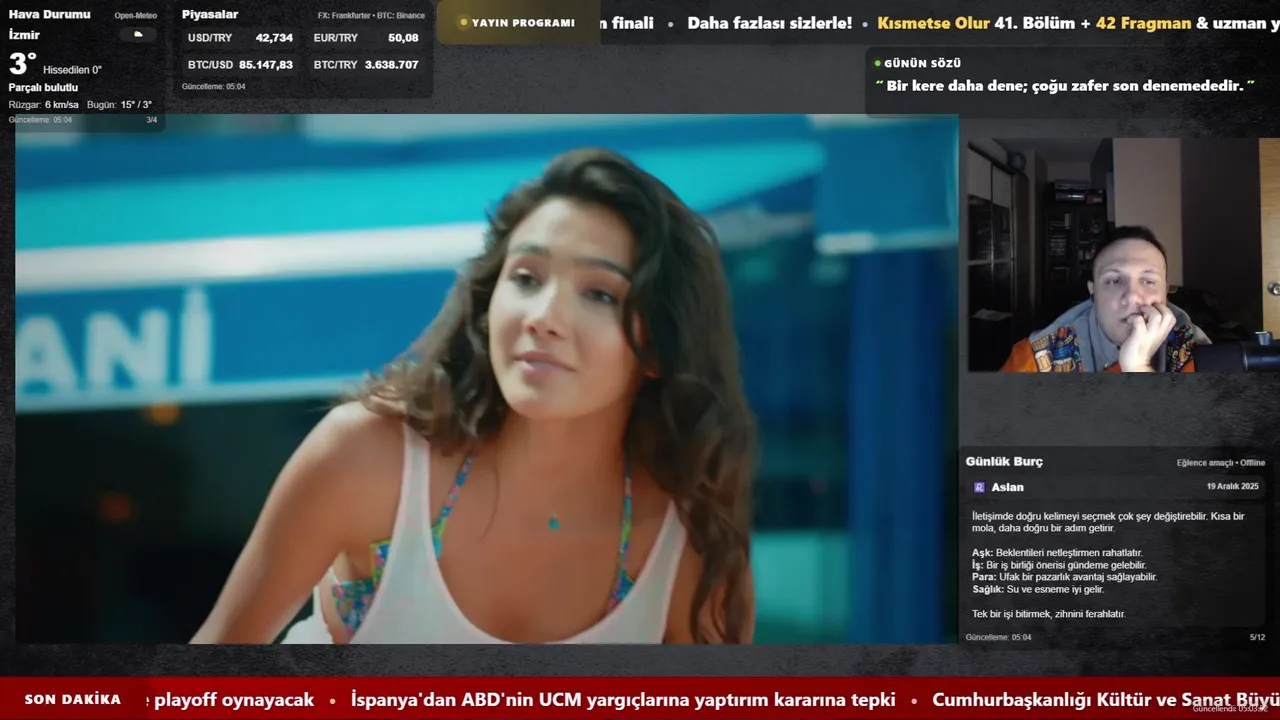Click the horoscope 5/12 page counter

tap(1257, 637)
